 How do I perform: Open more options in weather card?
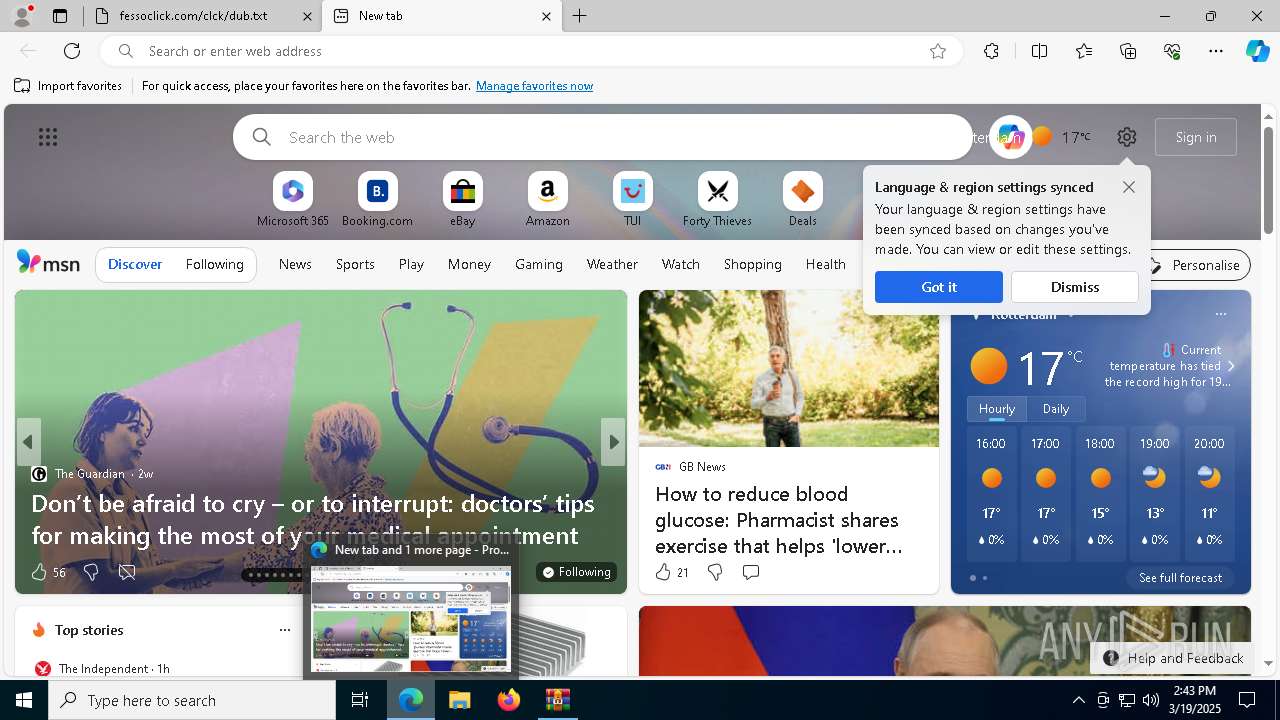point(1220,314)
